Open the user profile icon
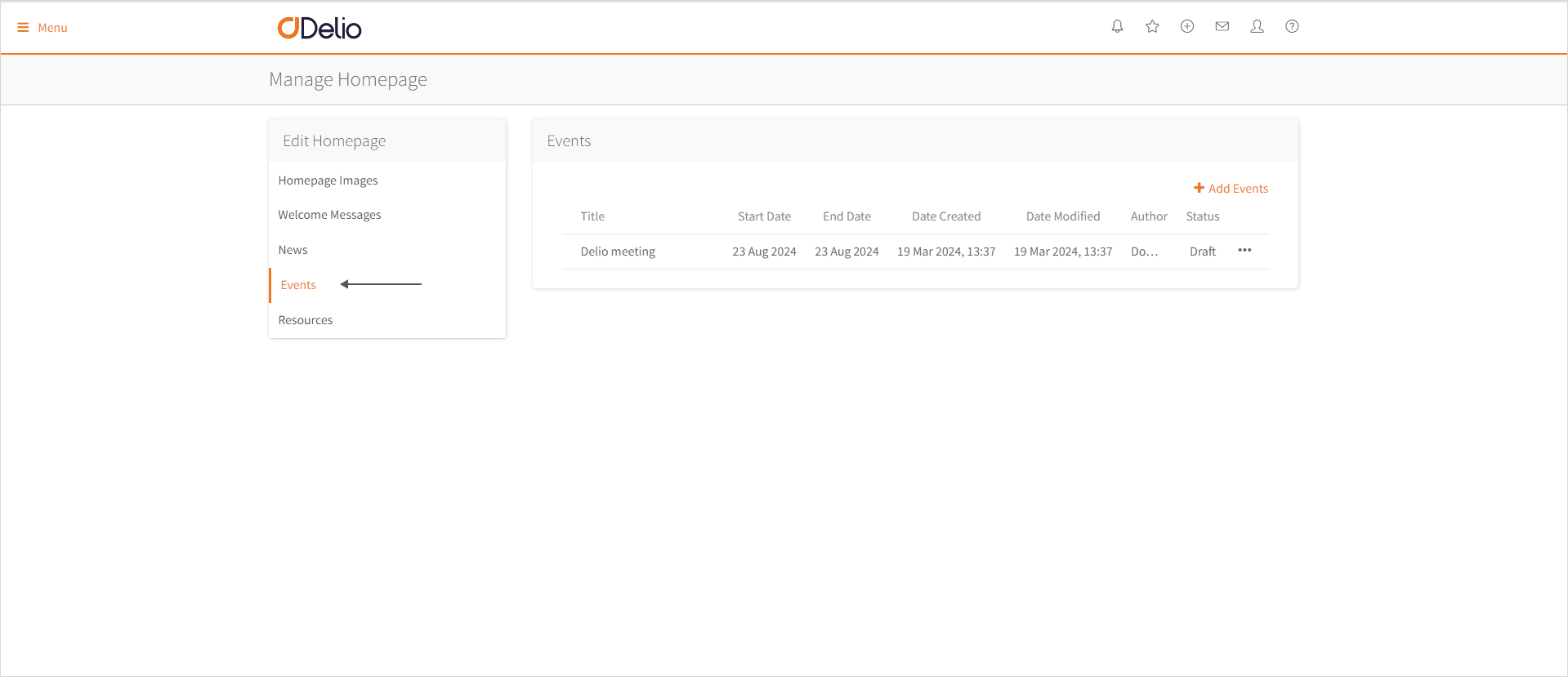This screenshot has width=1568, height=677. tap(1257, 26)
